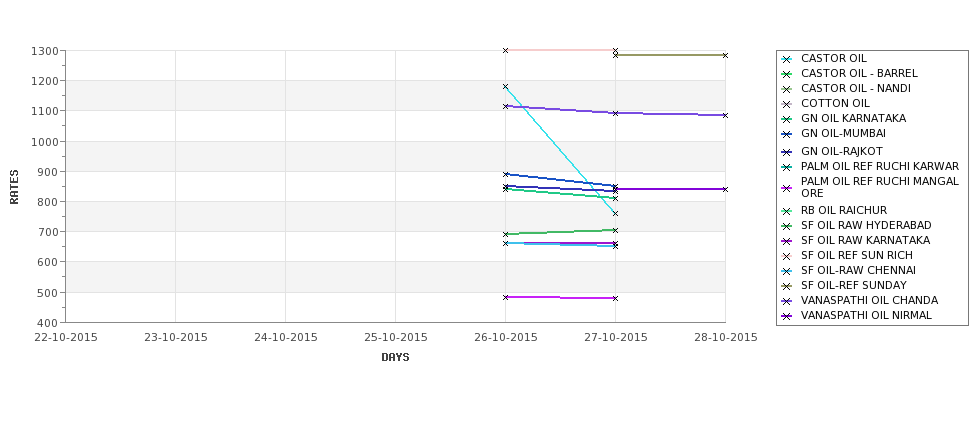
Task: Click the CASTOR OIL legend marker icon
Action: 787,60
